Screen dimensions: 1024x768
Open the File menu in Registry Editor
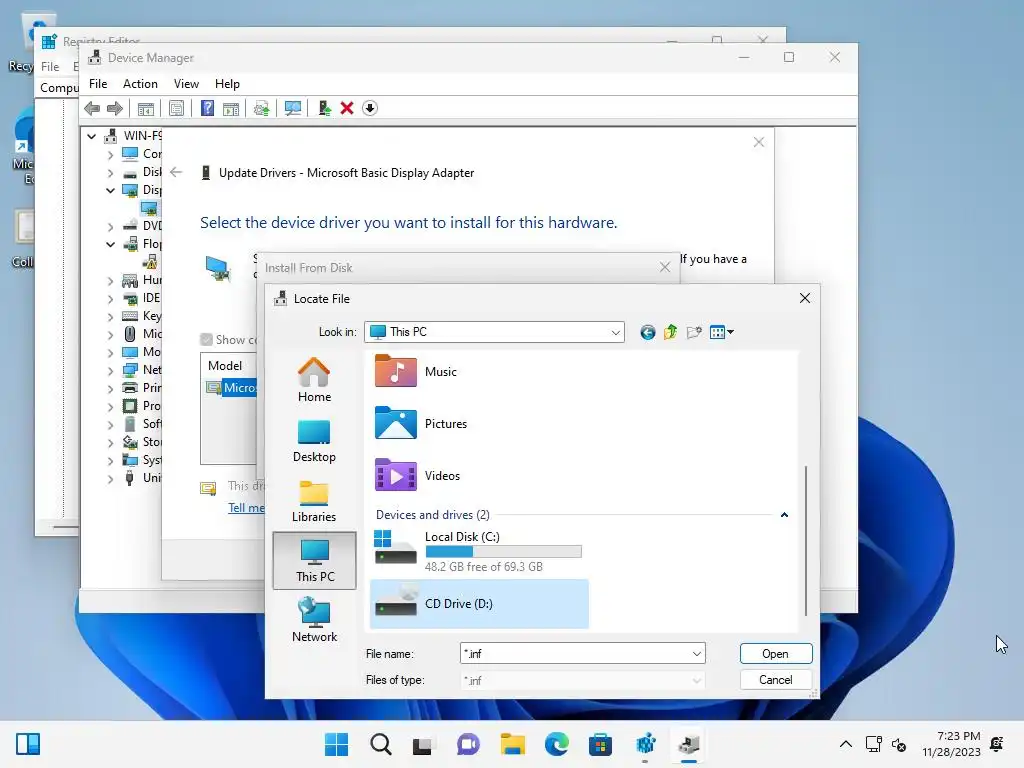point(50,67)
